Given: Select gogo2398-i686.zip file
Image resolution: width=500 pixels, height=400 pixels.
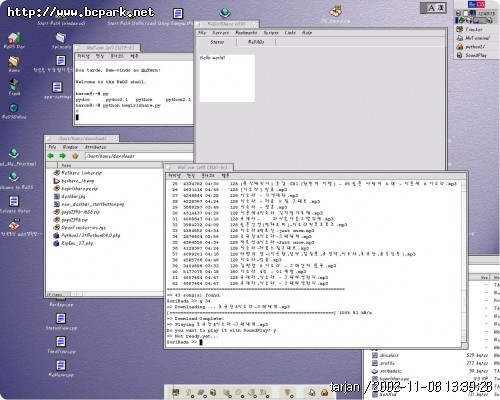Looking at the screenshot, I should click(x=77, y=212).
